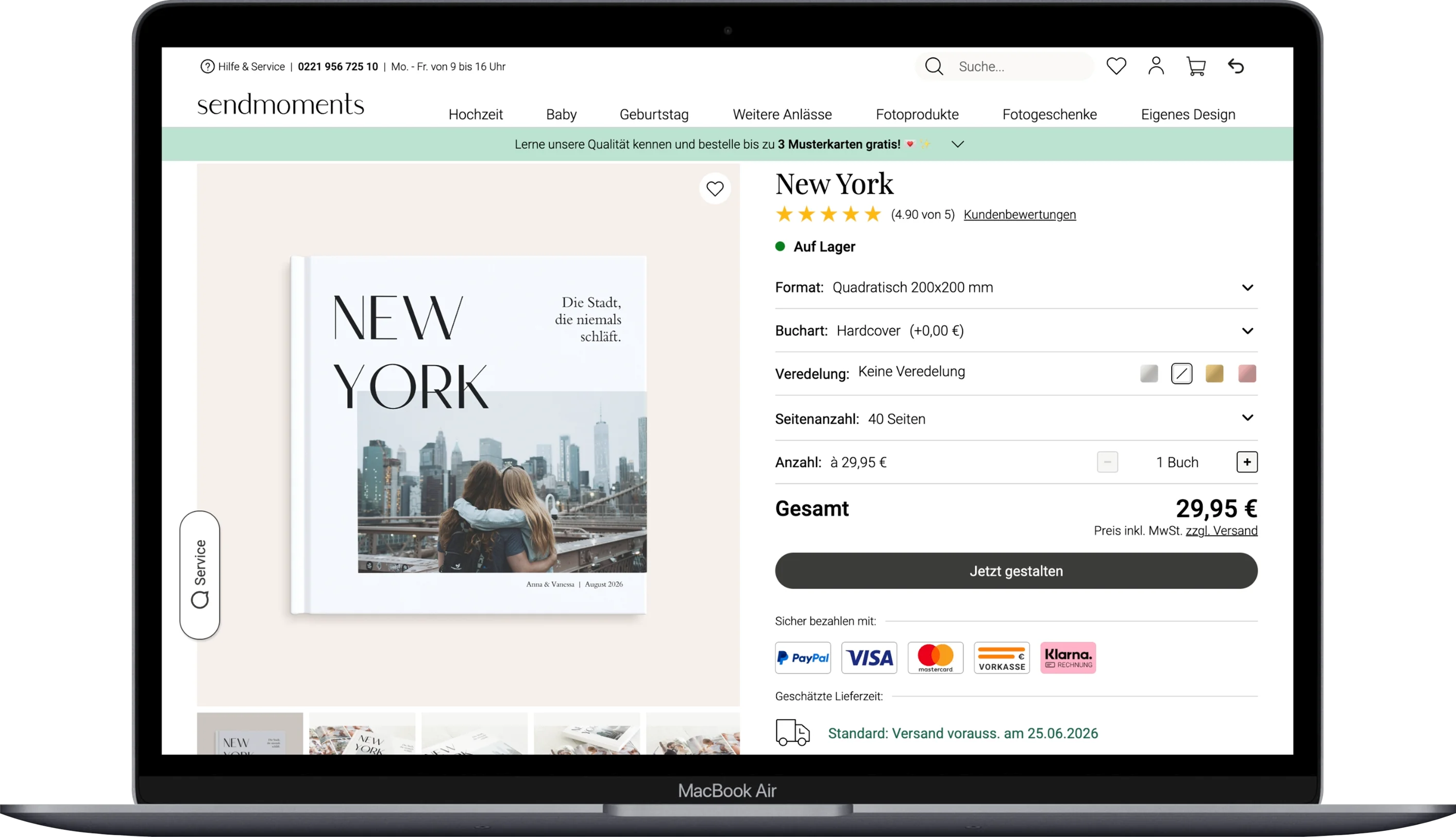Click the PayPal payment logo

click(803, 658)
